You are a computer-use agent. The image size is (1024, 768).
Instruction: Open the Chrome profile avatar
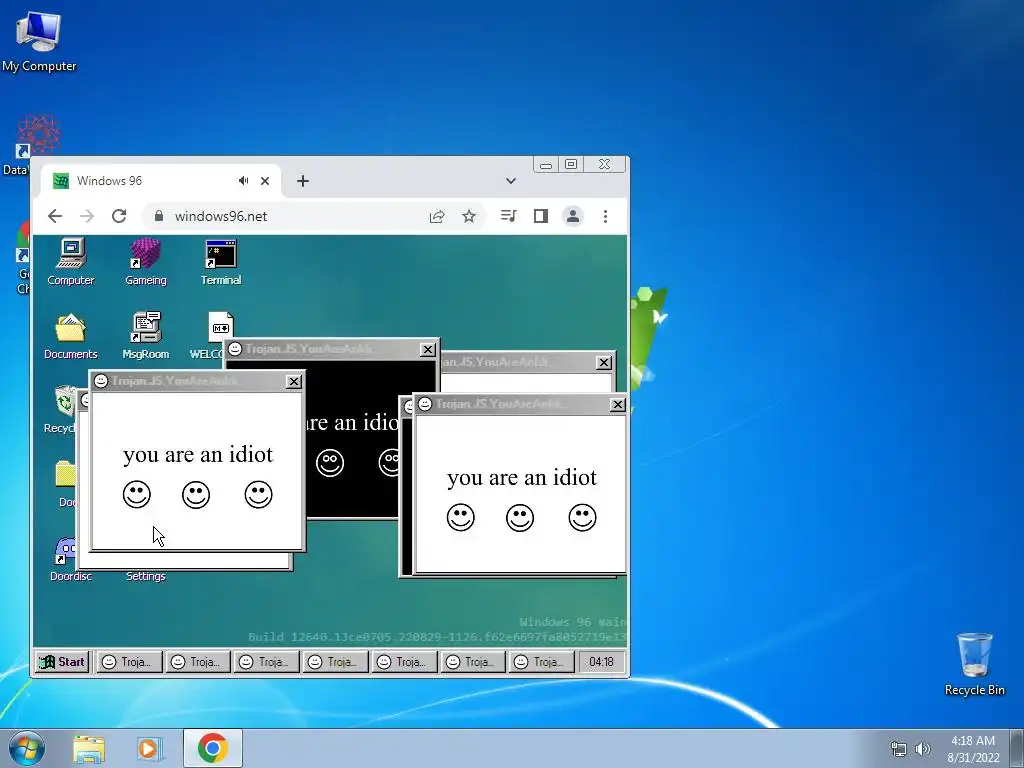(573, 216)
